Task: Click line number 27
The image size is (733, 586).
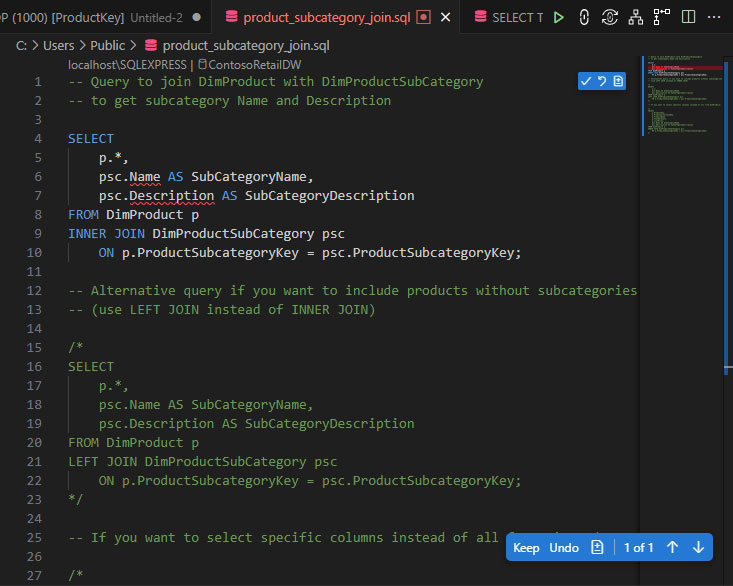Action: click(34, 576)
